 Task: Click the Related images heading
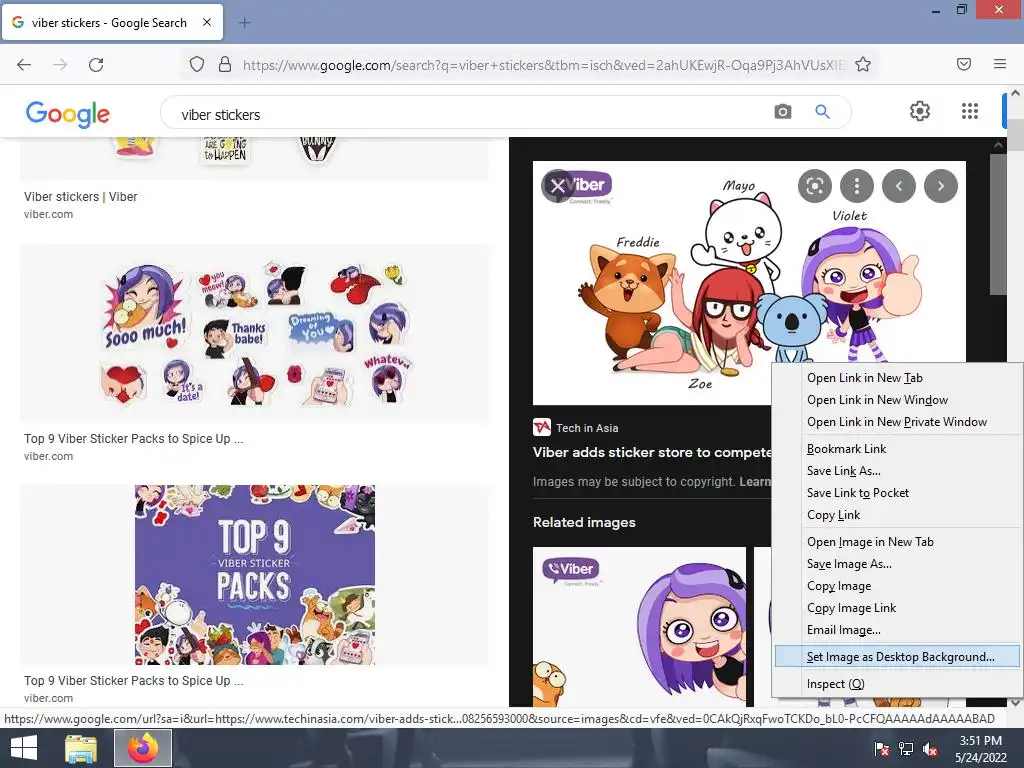coord(584,522)
